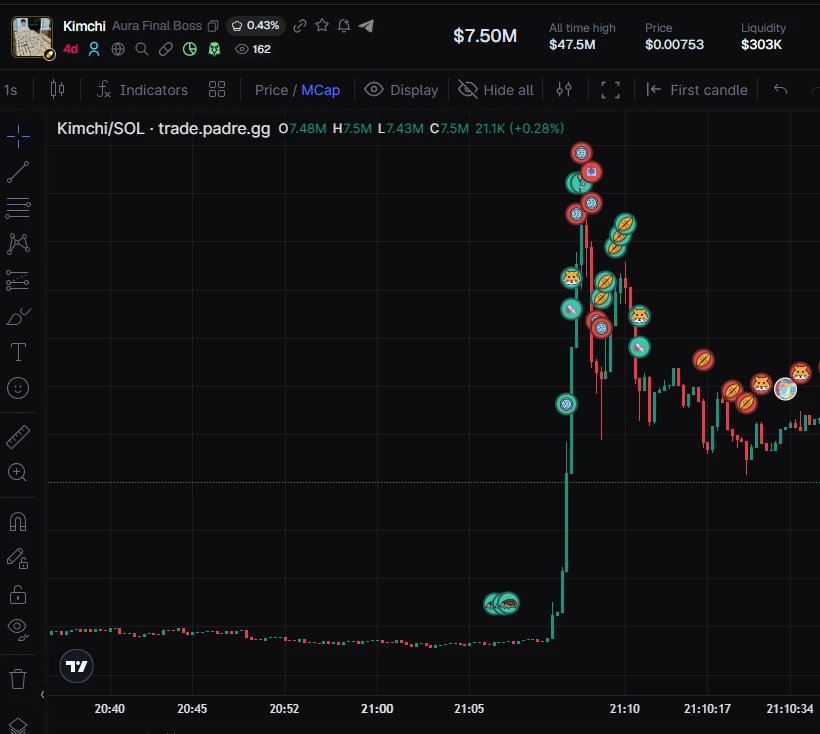820x734 pixels.
Task: Activate the ruler measure tool
Action: pos(18,437)
